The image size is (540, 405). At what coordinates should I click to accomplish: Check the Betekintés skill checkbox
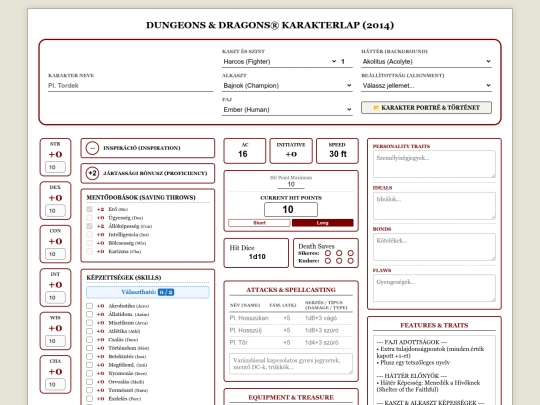pyautogui.click(x=90, y=356)
